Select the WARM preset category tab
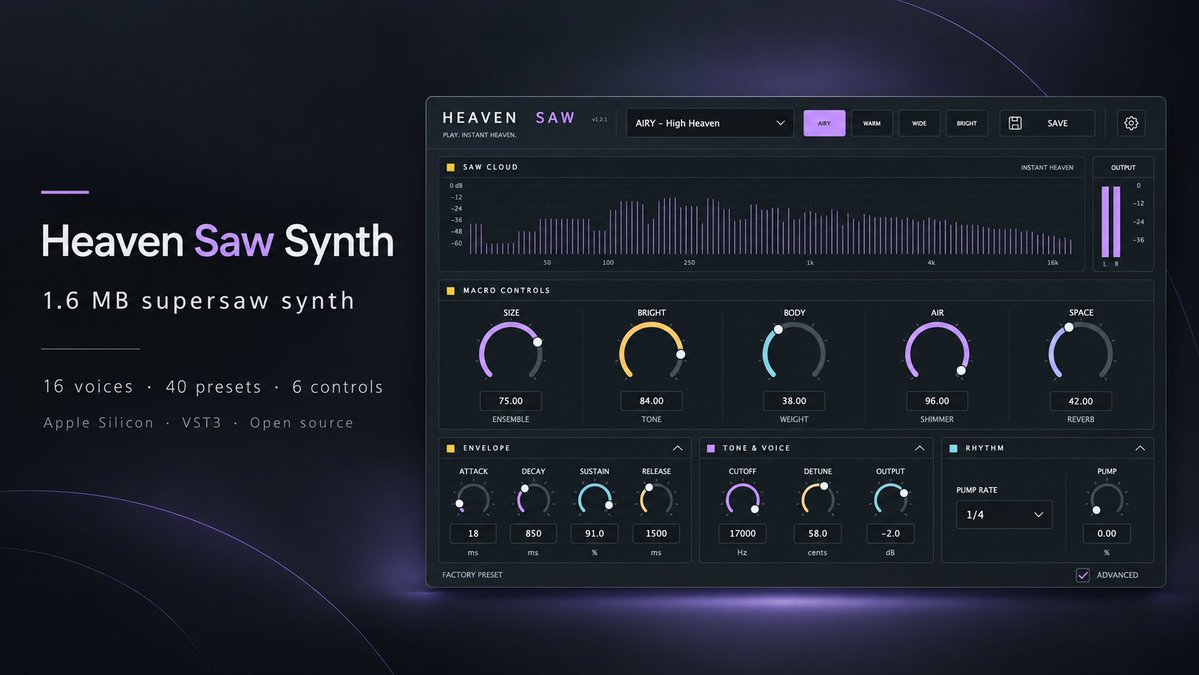Viewport: 1199px width, 675px height. click(x=872, y=123)
